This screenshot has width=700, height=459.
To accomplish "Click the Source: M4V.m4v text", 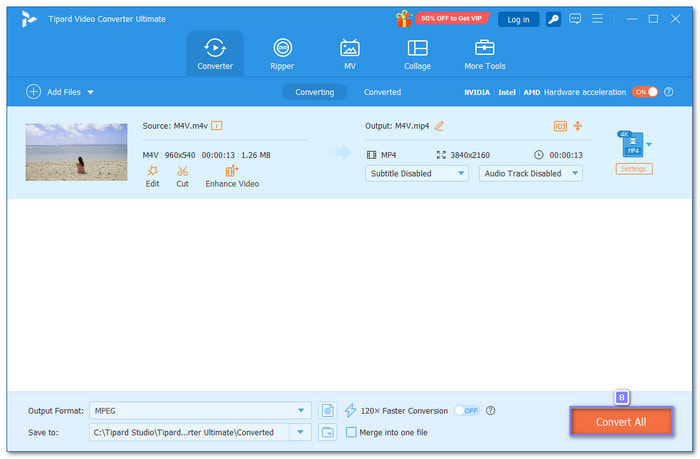I will [x=175, y=126].
